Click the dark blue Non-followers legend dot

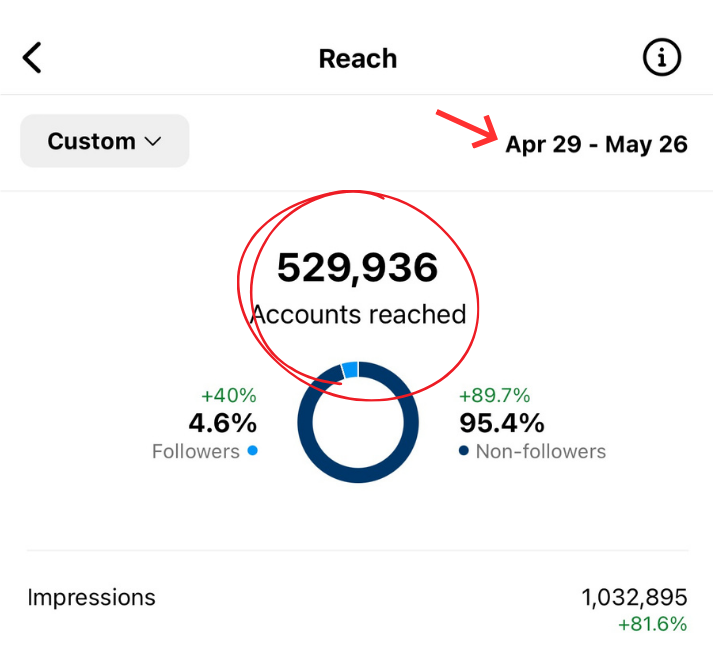(464, 451)
